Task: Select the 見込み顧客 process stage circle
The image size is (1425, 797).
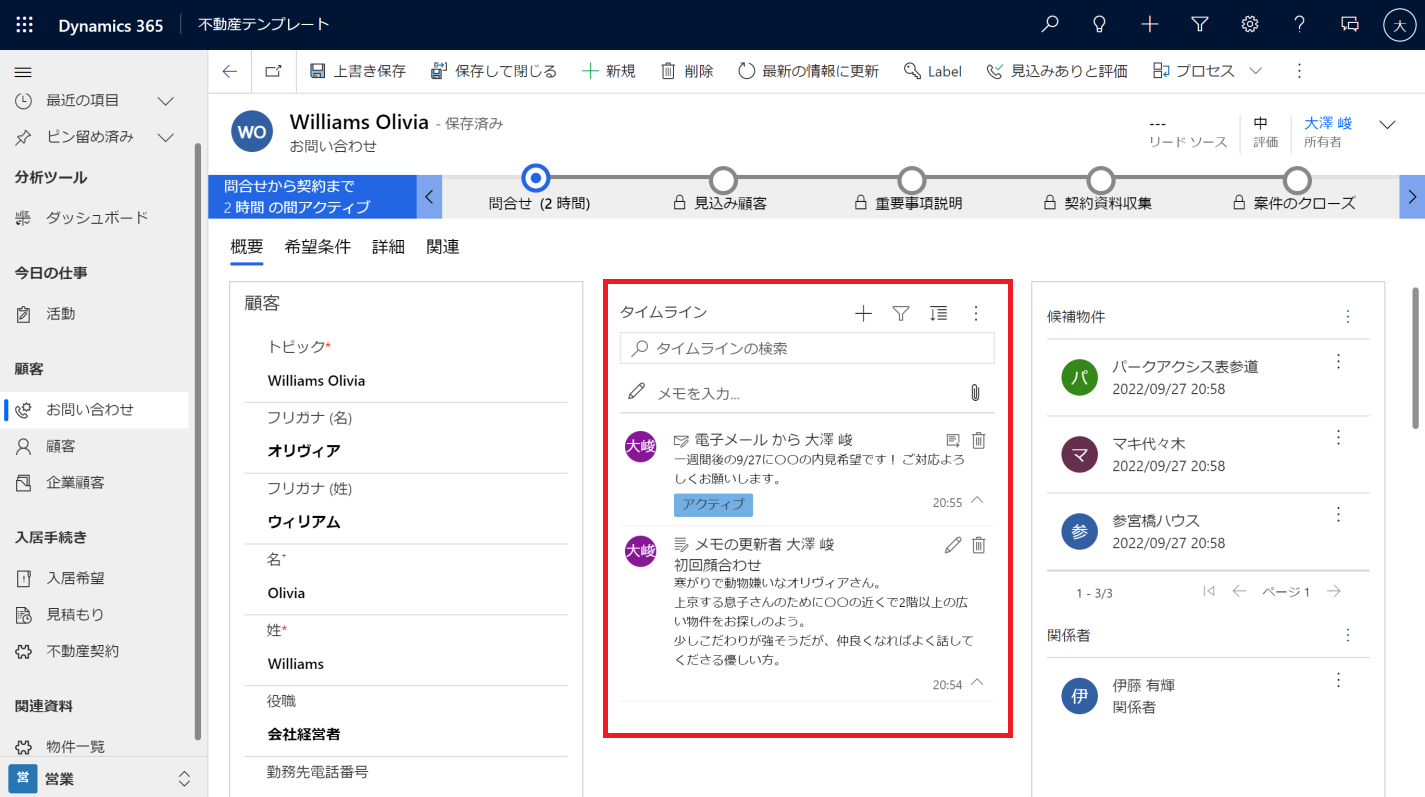Action: (722, 180)
